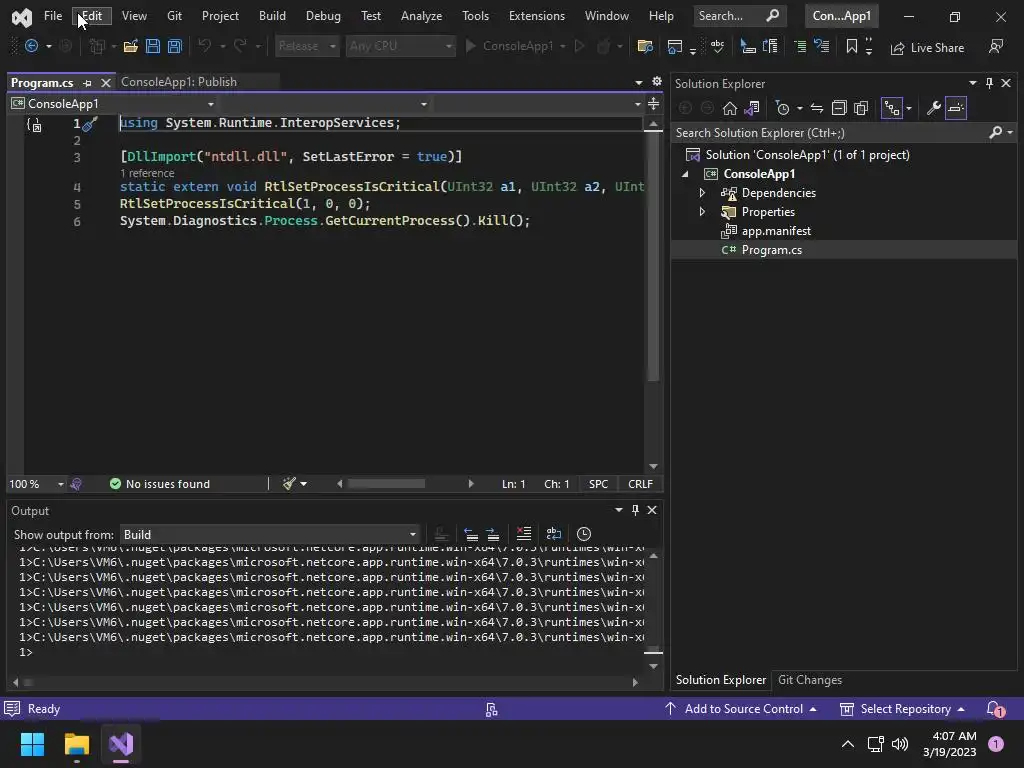This screenshot has height=768, width=1024.
Task: Start ConsoleApp1 with the run button
Action: [x=511, y=46]
